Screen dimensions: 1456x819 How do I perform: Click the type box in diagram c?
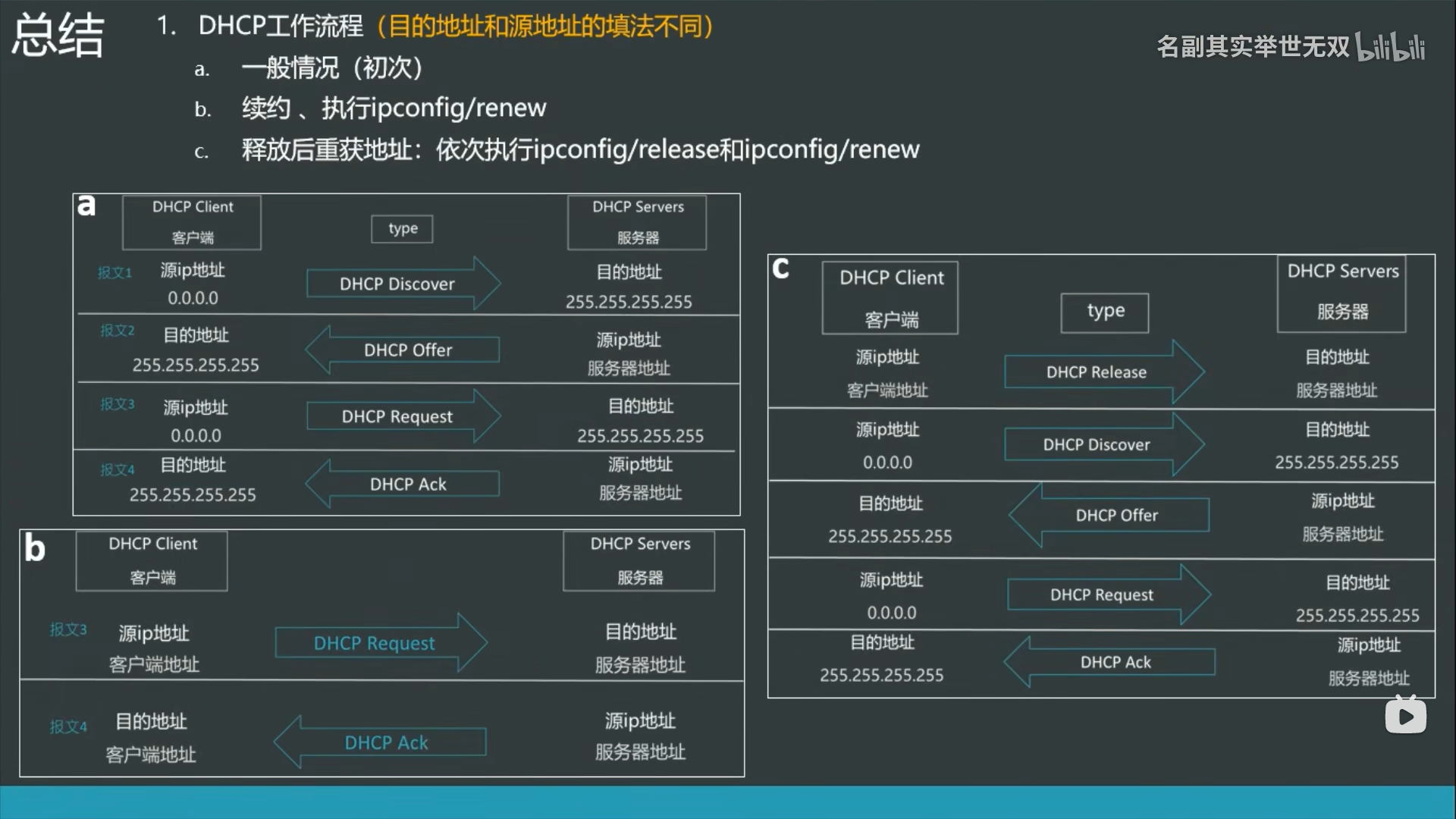[x=1105, y=312]
